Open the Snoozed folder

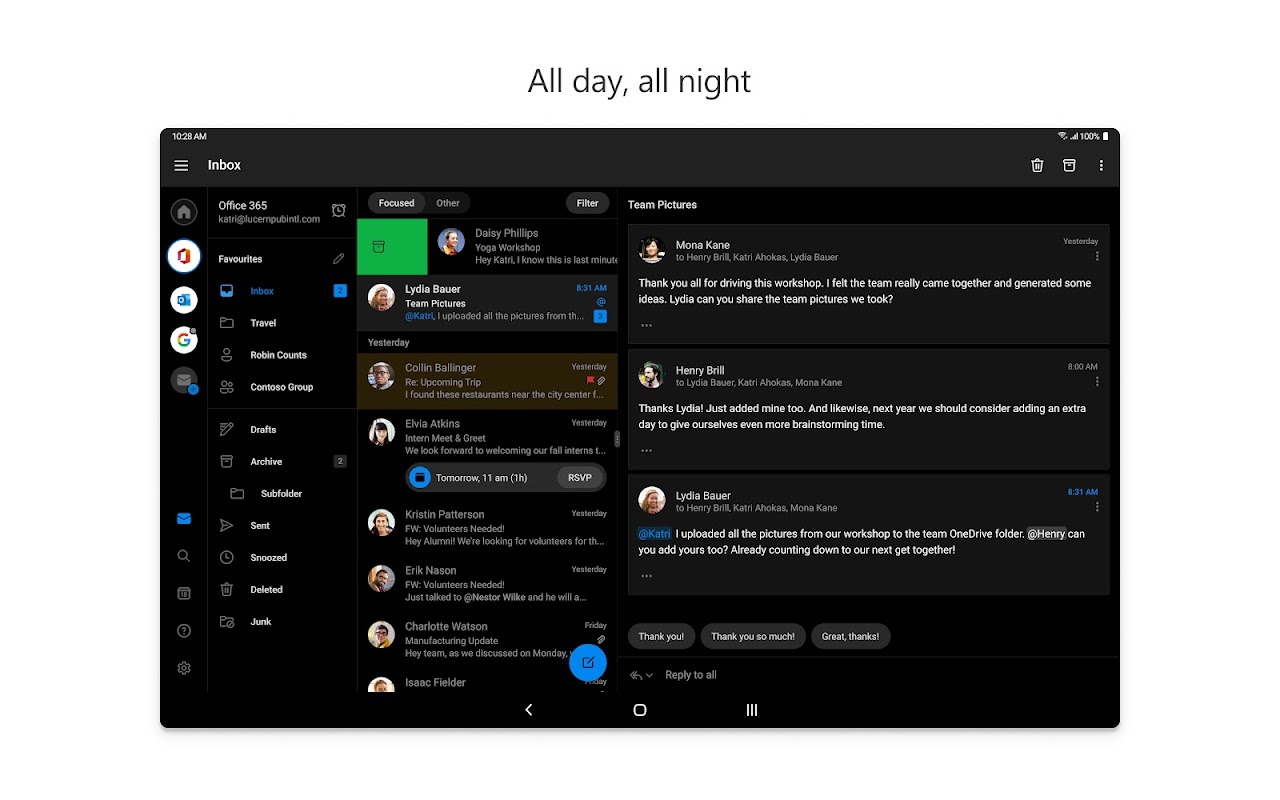click(x=268, y=558)
